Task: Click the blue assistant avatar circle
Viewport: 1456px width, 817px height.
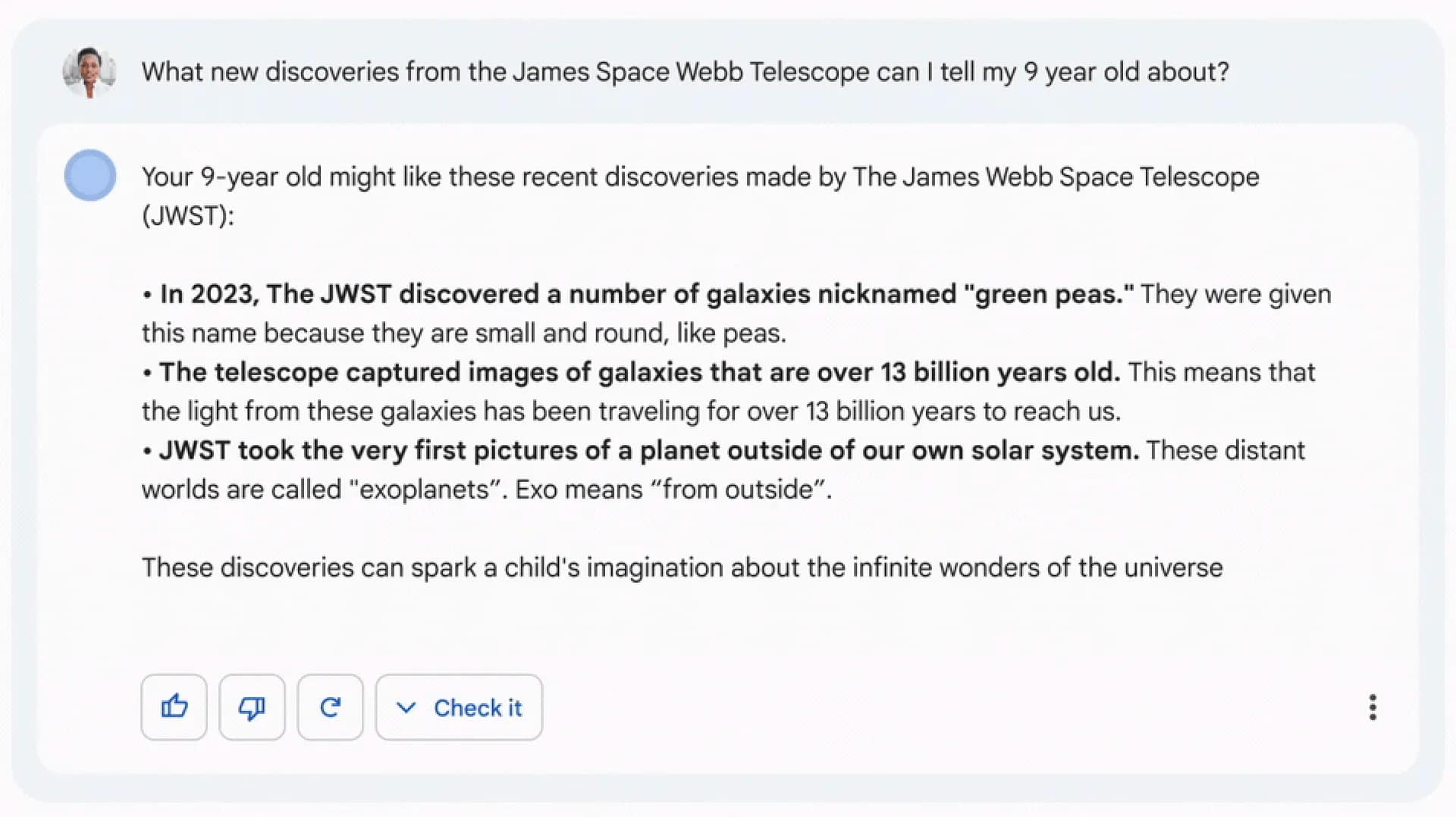Action: tap(90, 175)
